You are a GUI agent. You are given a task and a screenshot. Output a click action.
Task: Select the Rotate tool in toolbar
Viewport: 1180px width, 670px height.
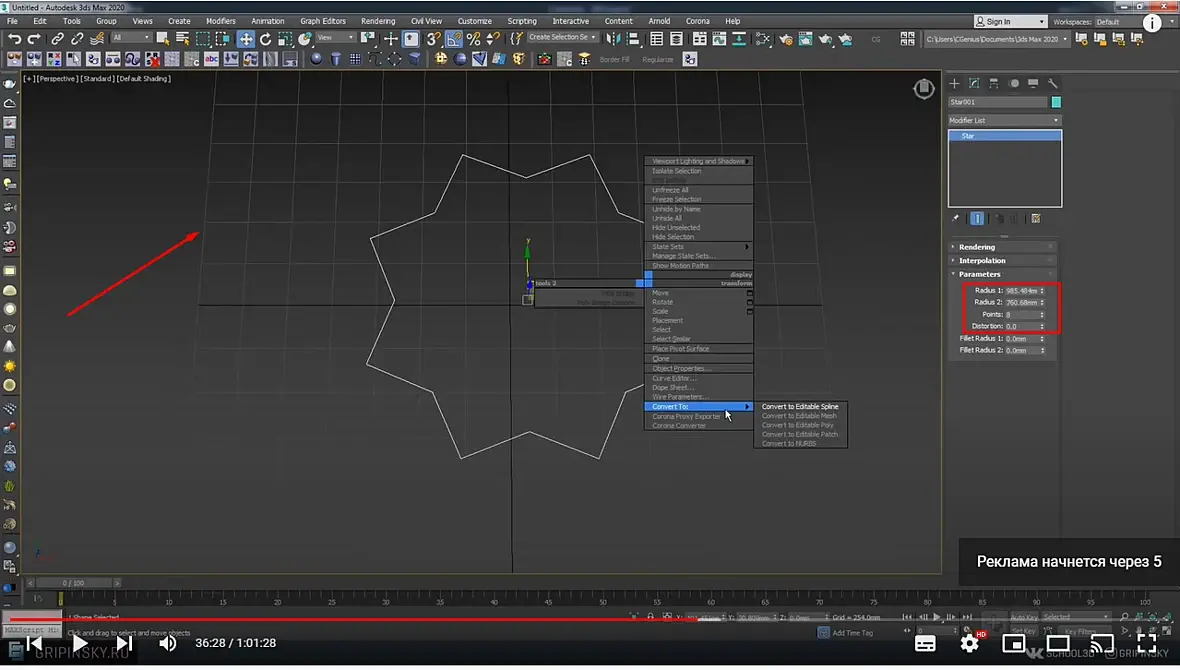[265, 39]
